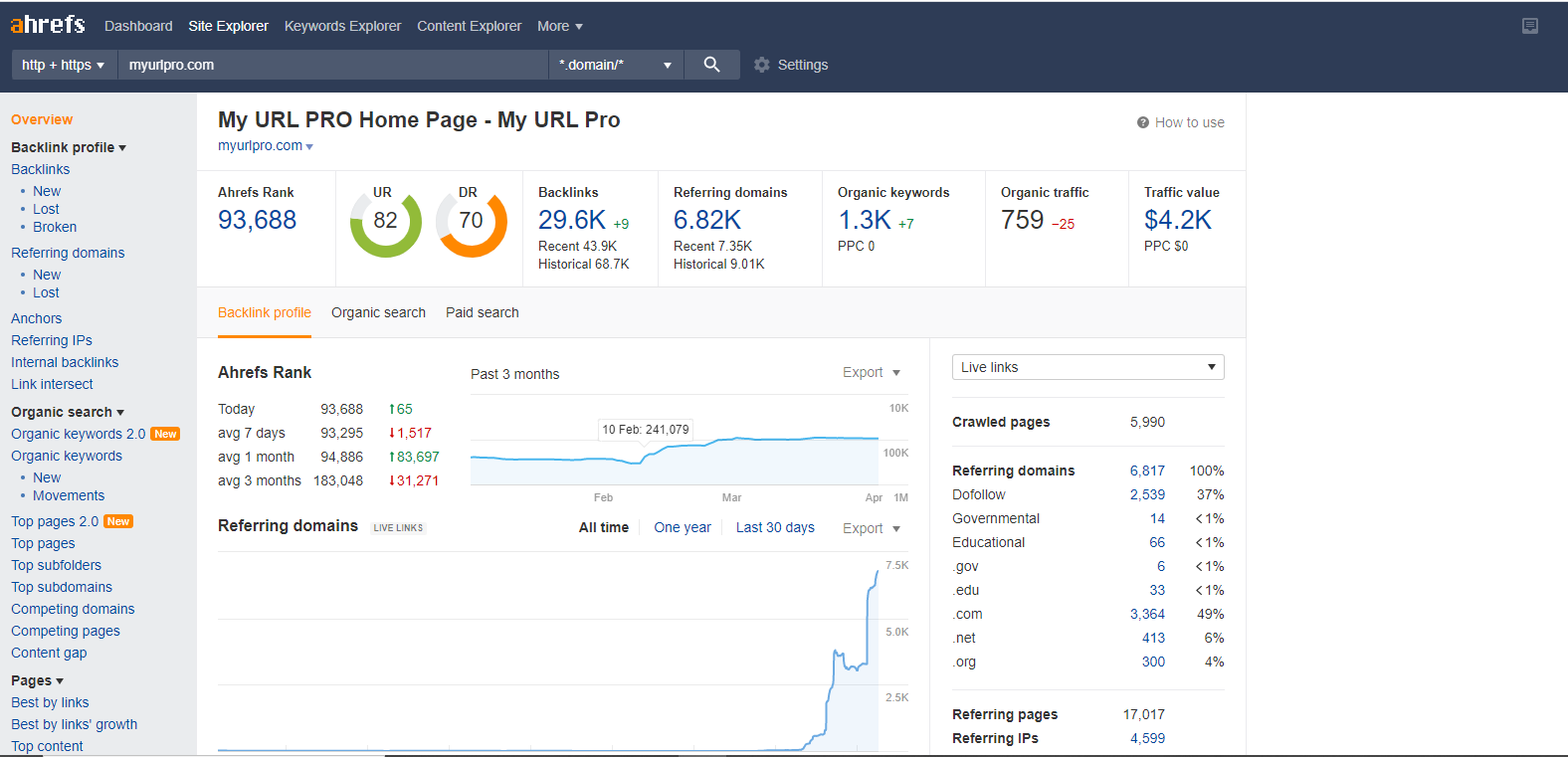Expand the Live links dropdown

1087,367
